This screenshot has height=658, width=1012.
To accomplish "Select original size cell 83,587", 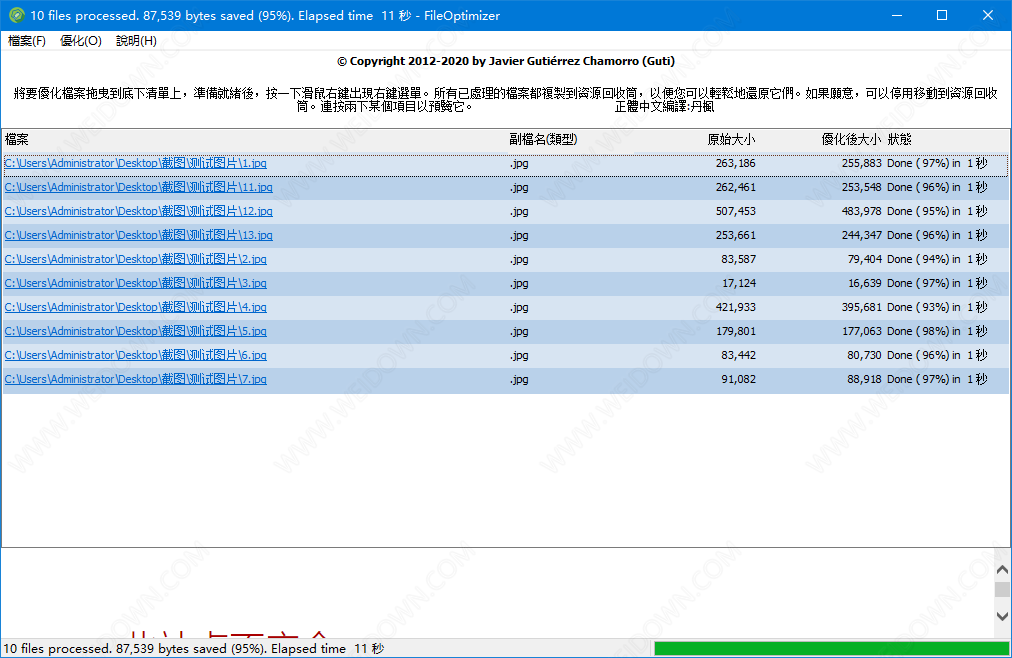I will [x=738, y=259].
